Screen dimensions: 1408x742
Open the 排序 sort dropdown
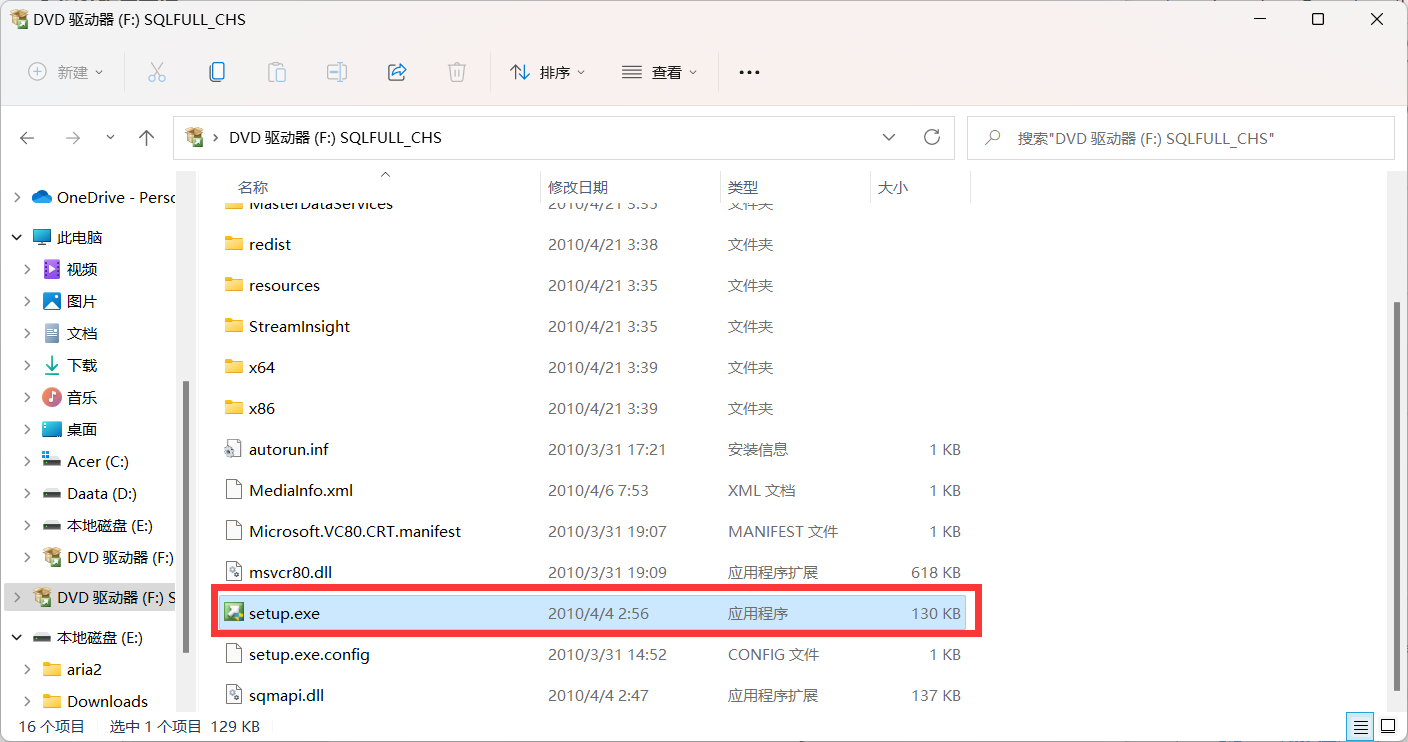[x=548, y=72]
